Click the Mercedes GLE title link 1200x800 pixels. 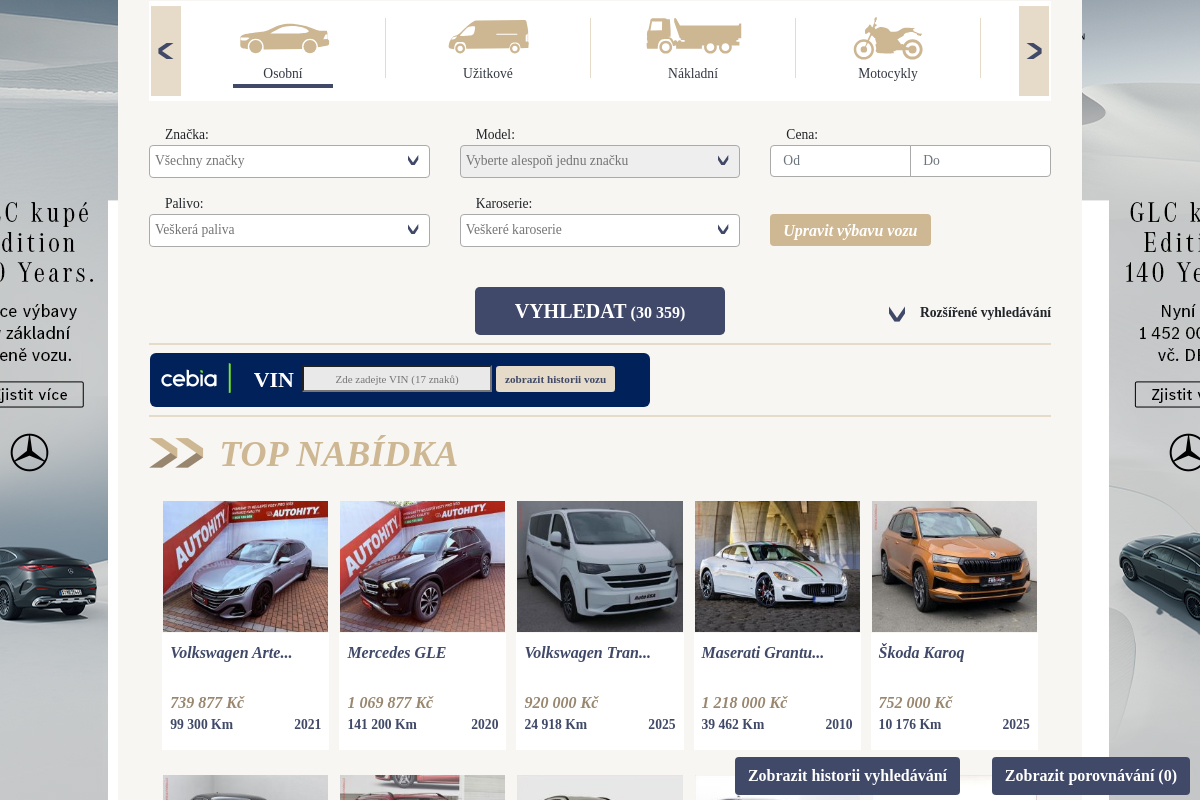click(x=397, y=653)
